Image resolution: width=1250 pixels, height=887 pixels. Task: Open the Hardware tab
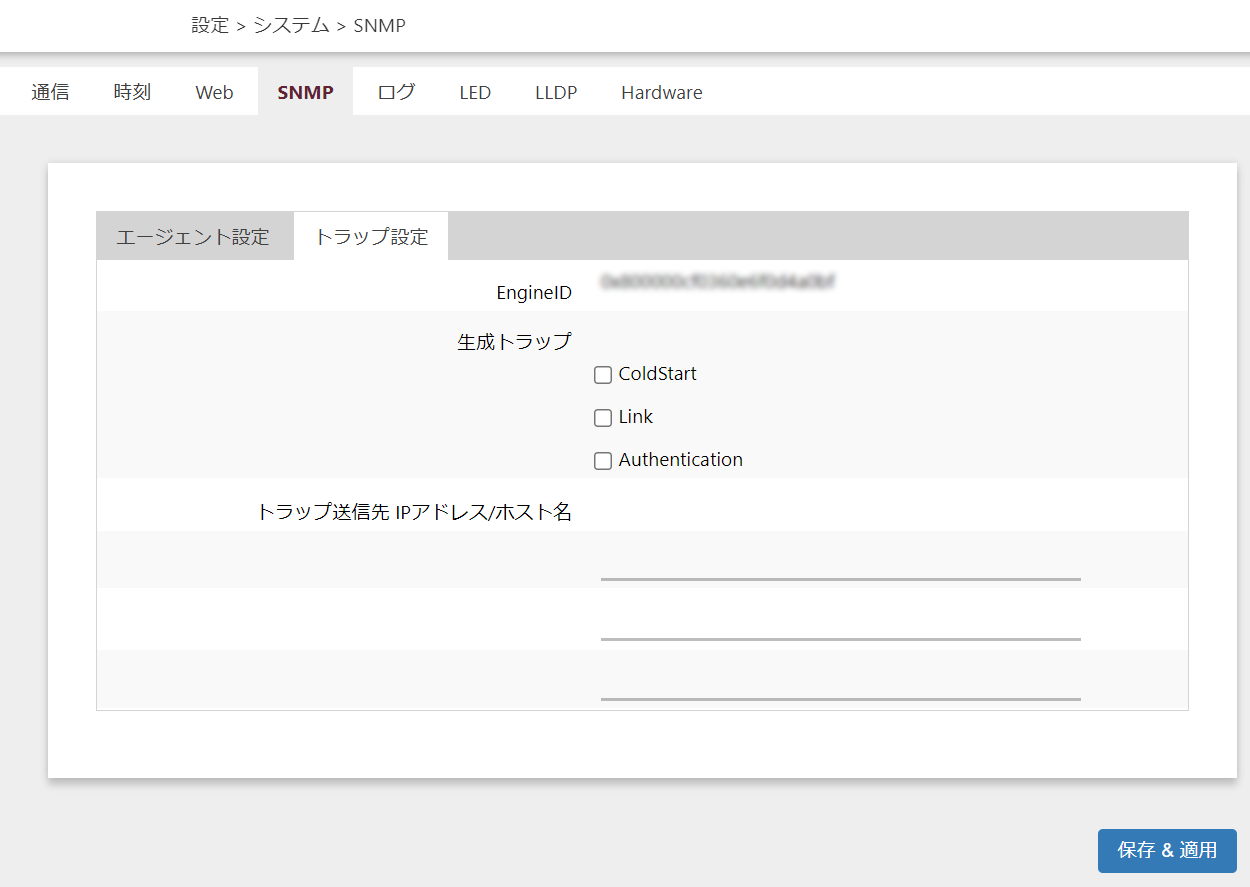tap(661, 93)
